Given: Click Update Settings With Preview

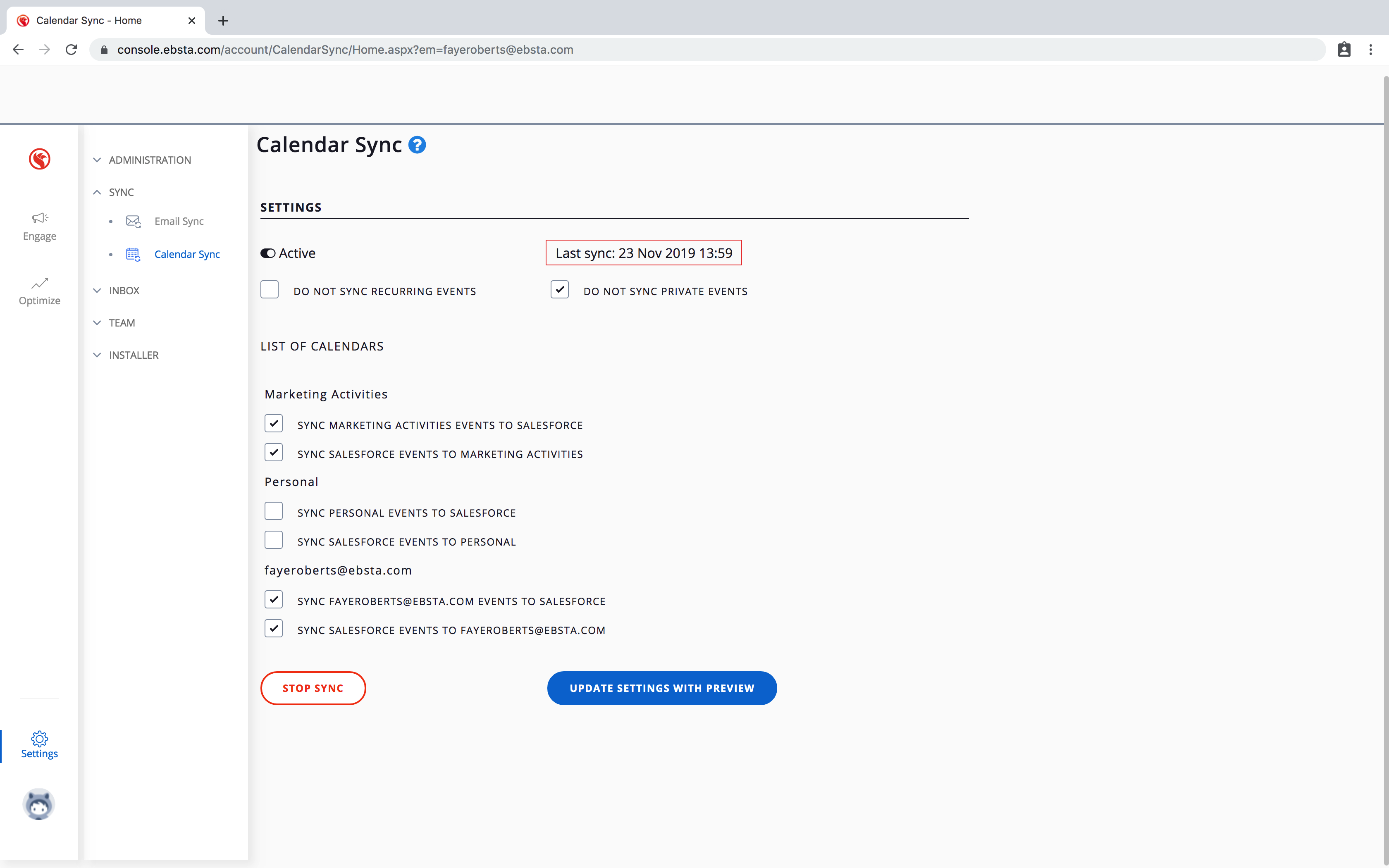Looking at the screenshot, I should point(662,688).
